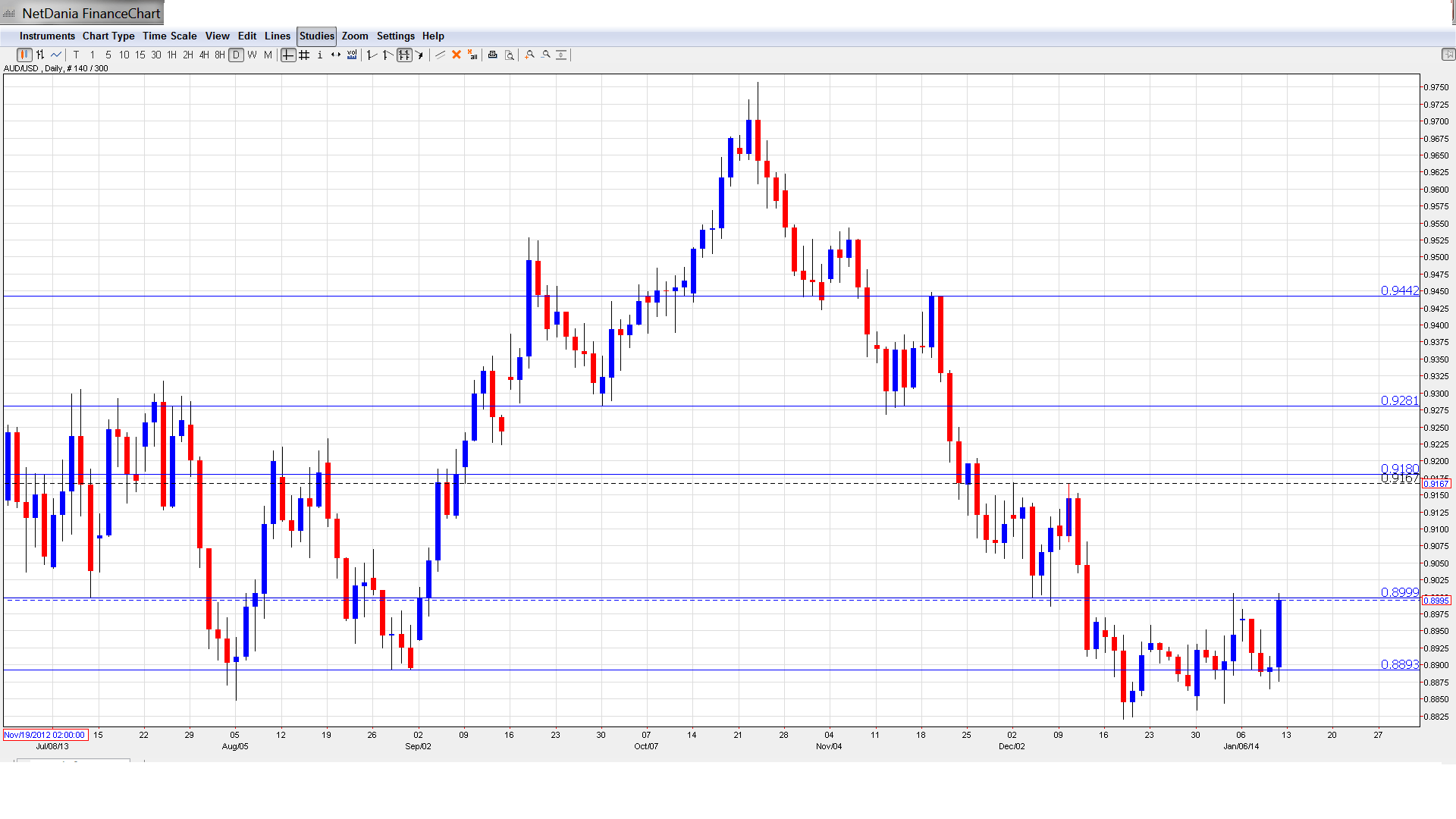Image resolution: width=1456 pixels, height=819 pixels.
Task: Click the zoom in magnifier icon
Action: (x=530, y=55)
